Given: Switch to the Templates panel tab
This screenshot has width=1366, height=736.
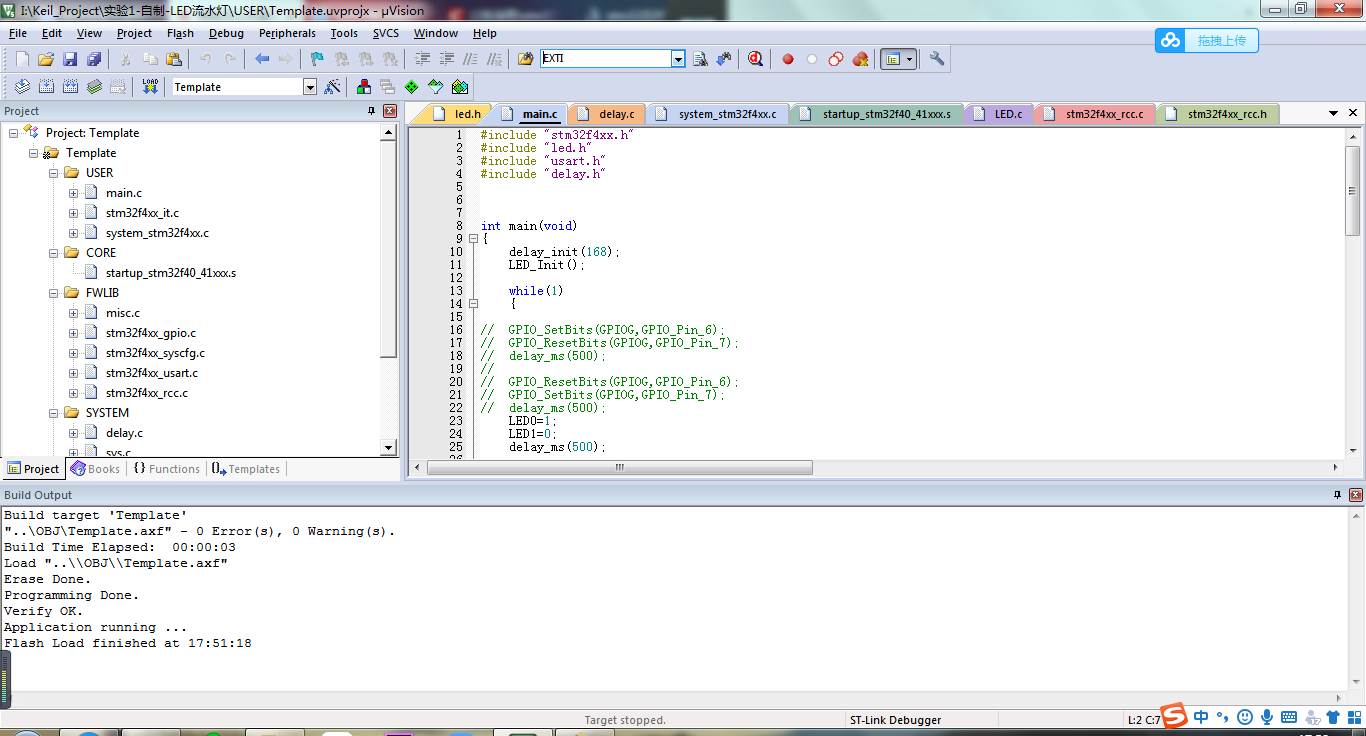Looking at the screenshot, I should 246,469.
